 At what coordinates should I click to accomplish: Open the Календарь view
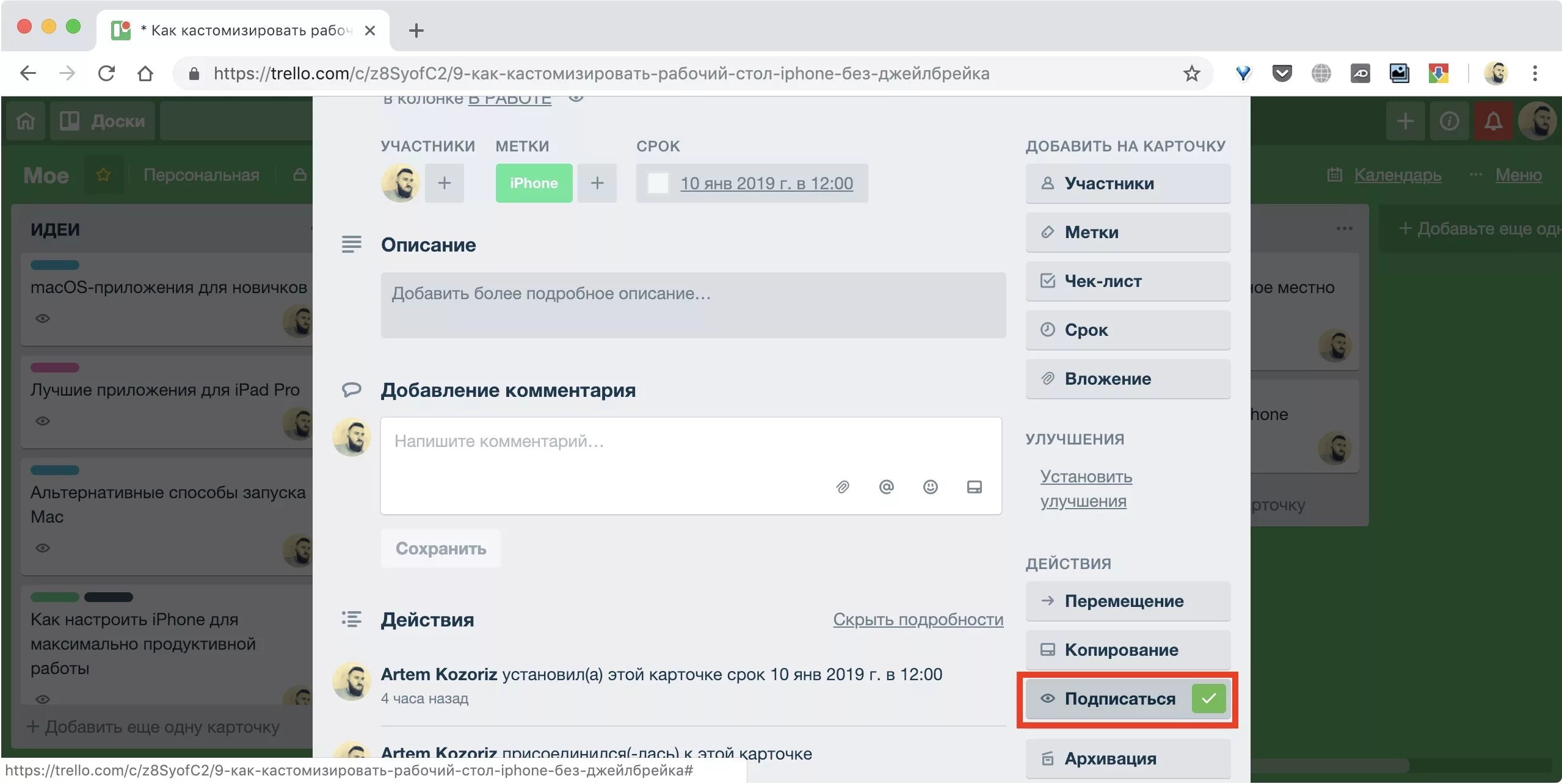1397,175
